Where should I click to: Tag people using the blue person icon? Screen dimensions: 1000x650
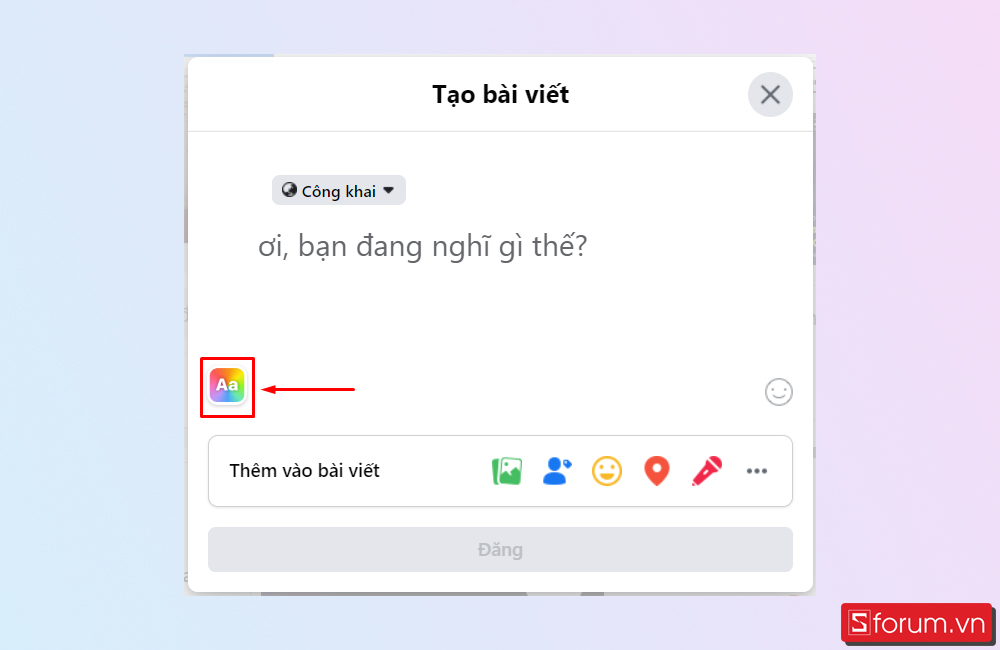point(557,471)
